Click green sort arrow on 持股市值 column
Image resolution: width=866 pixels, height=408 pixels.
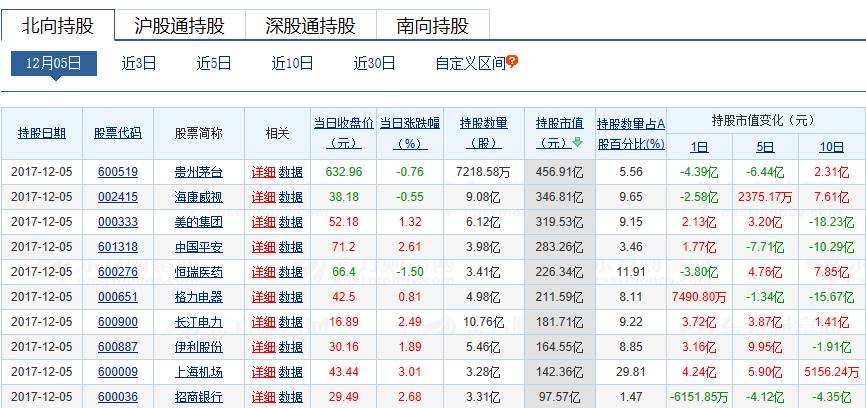click(577, 142)
